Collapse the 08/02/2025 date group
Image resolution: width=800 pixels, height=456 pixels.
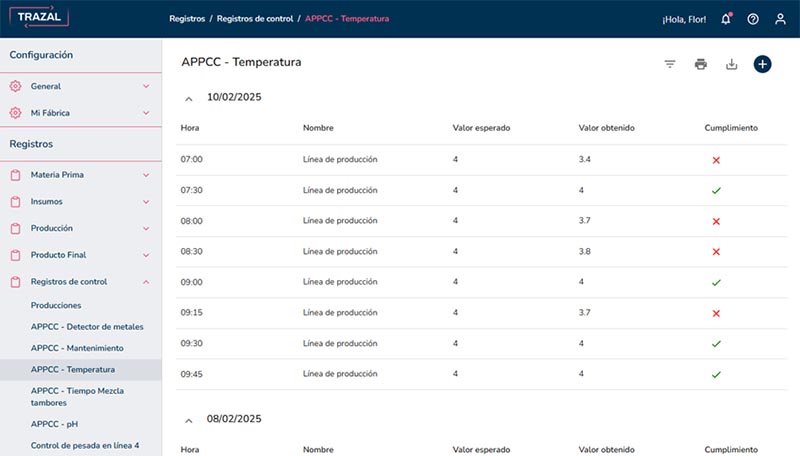pos(189,420)
